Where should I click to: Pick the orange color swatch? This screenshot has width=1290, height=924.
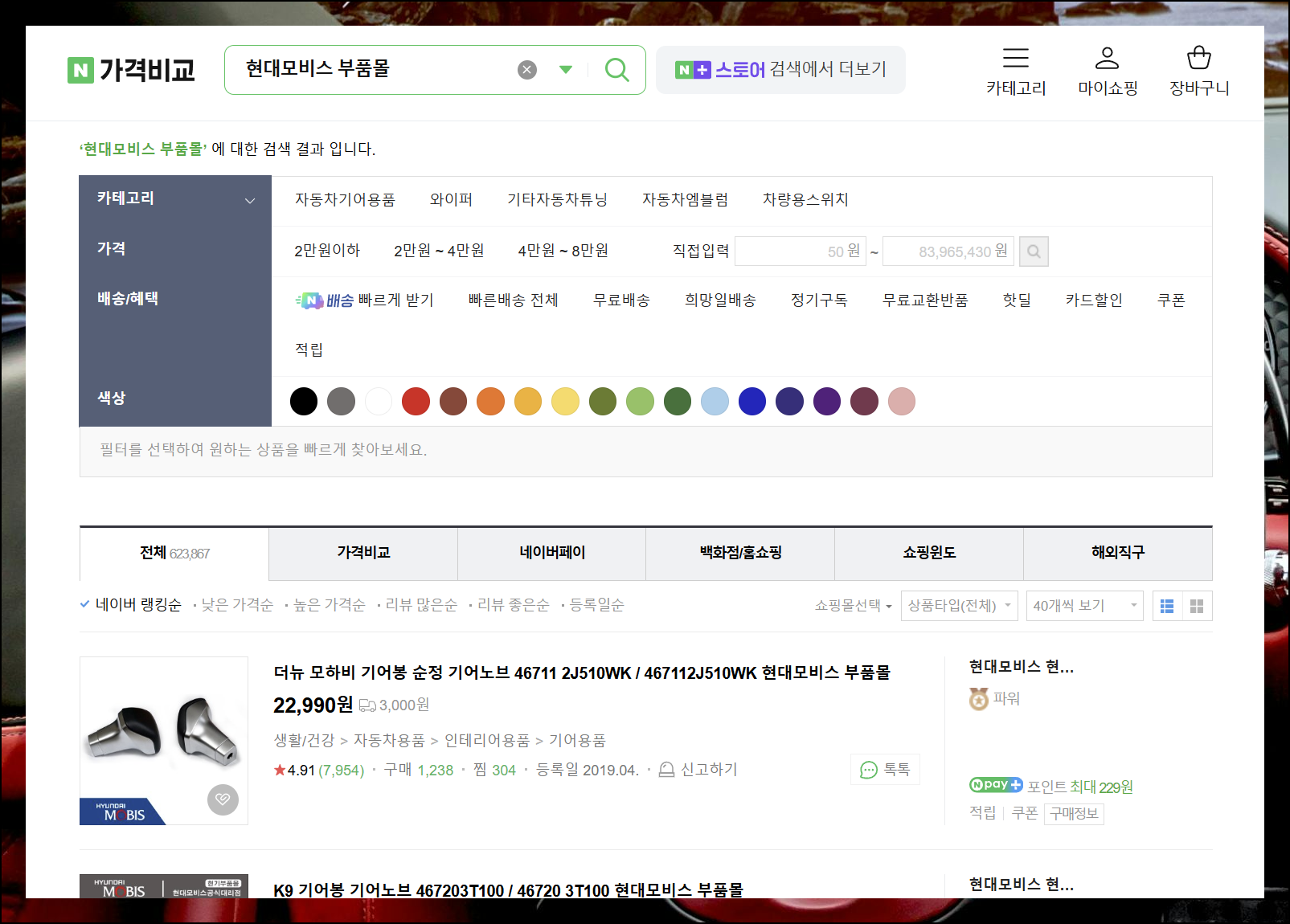click(490, 401)
